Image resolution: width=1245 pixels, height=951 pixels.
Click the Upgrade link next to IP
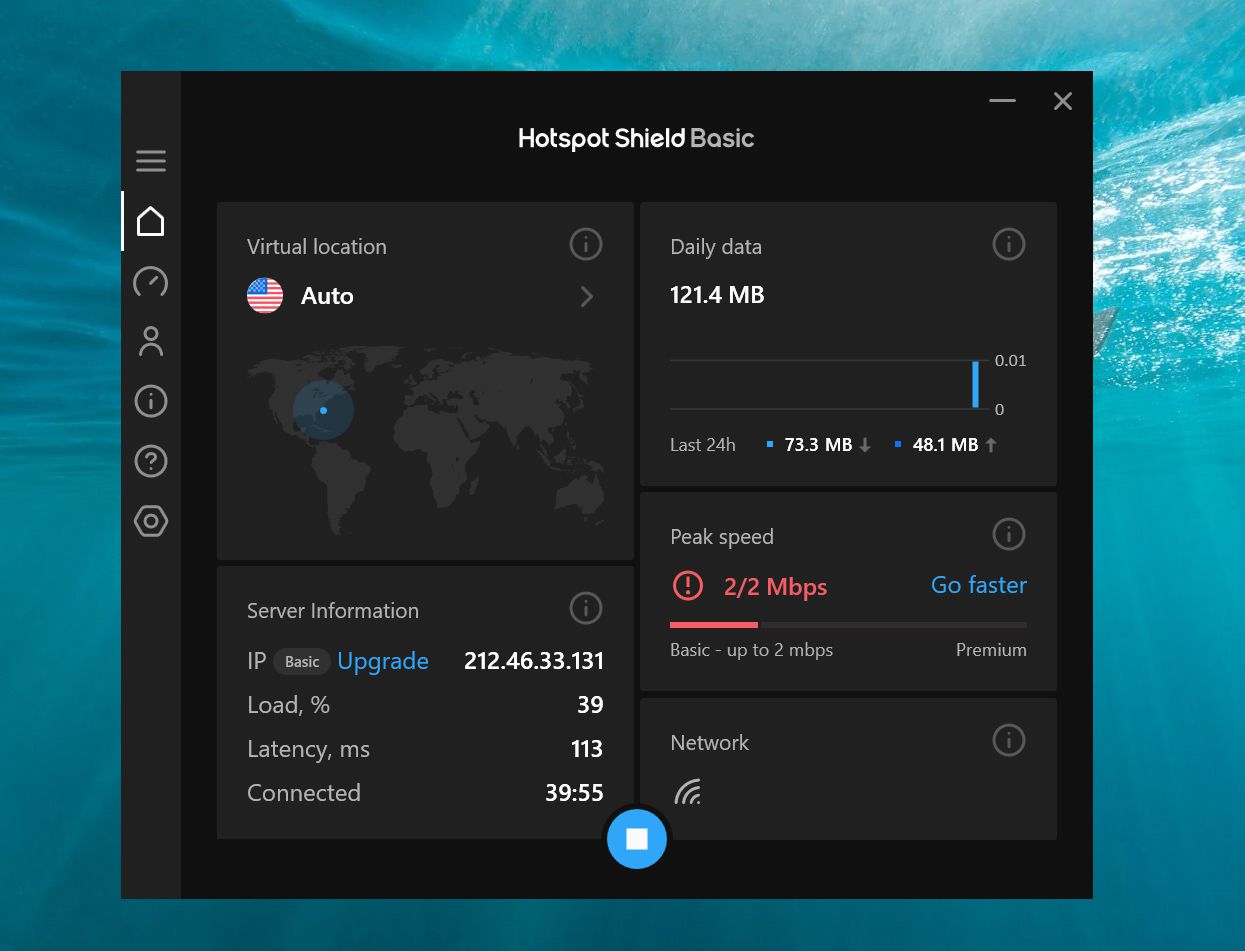(383, 661)
